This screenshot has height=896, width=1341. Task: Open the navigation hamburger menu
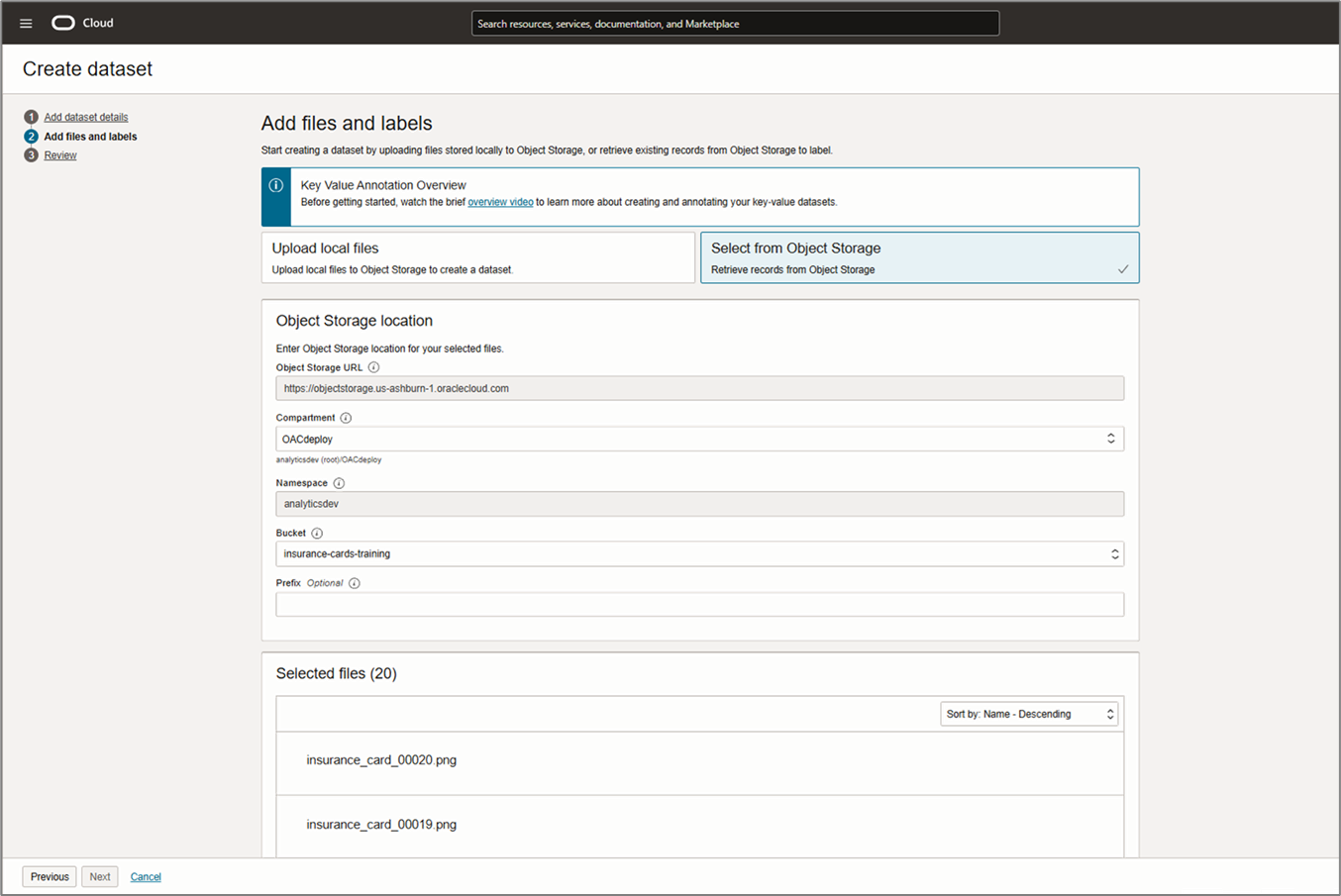26,23
